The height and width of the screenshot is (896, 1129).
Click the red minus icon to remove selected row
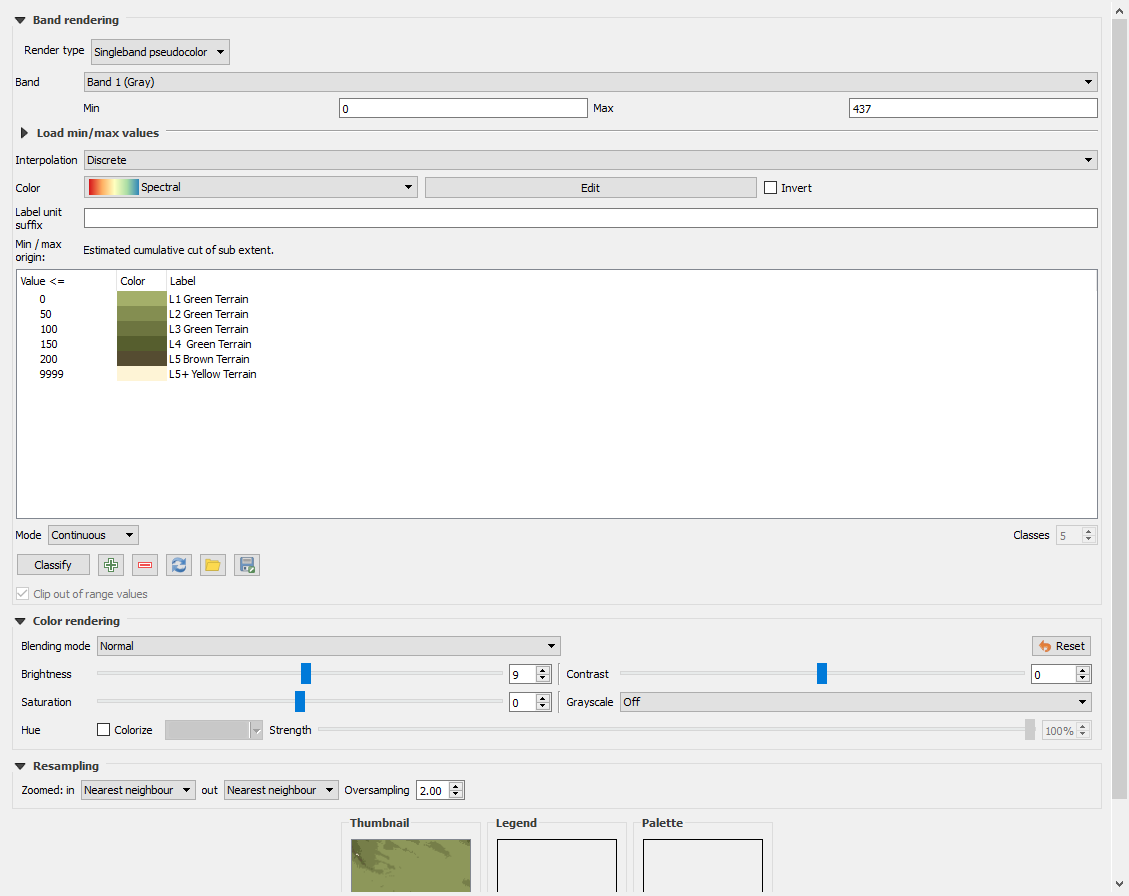pyautogui.click(x=144, y=565)
